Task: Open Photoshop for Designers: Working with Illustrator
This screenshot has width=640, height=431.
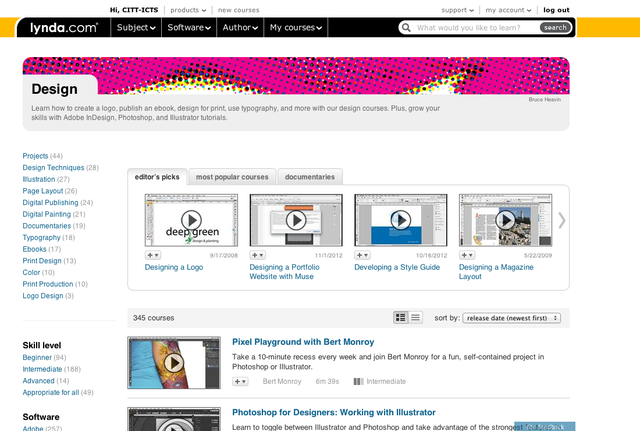Action: (334, 413)
